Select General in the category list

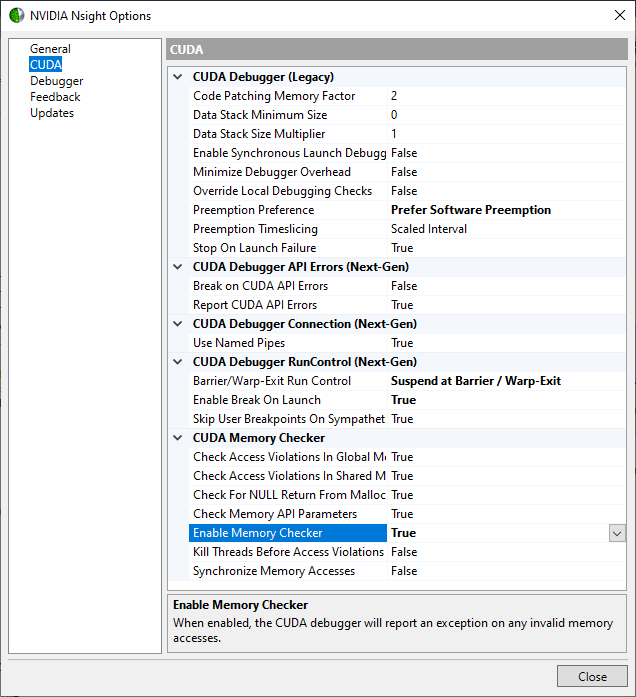click(x=50, y=48)
